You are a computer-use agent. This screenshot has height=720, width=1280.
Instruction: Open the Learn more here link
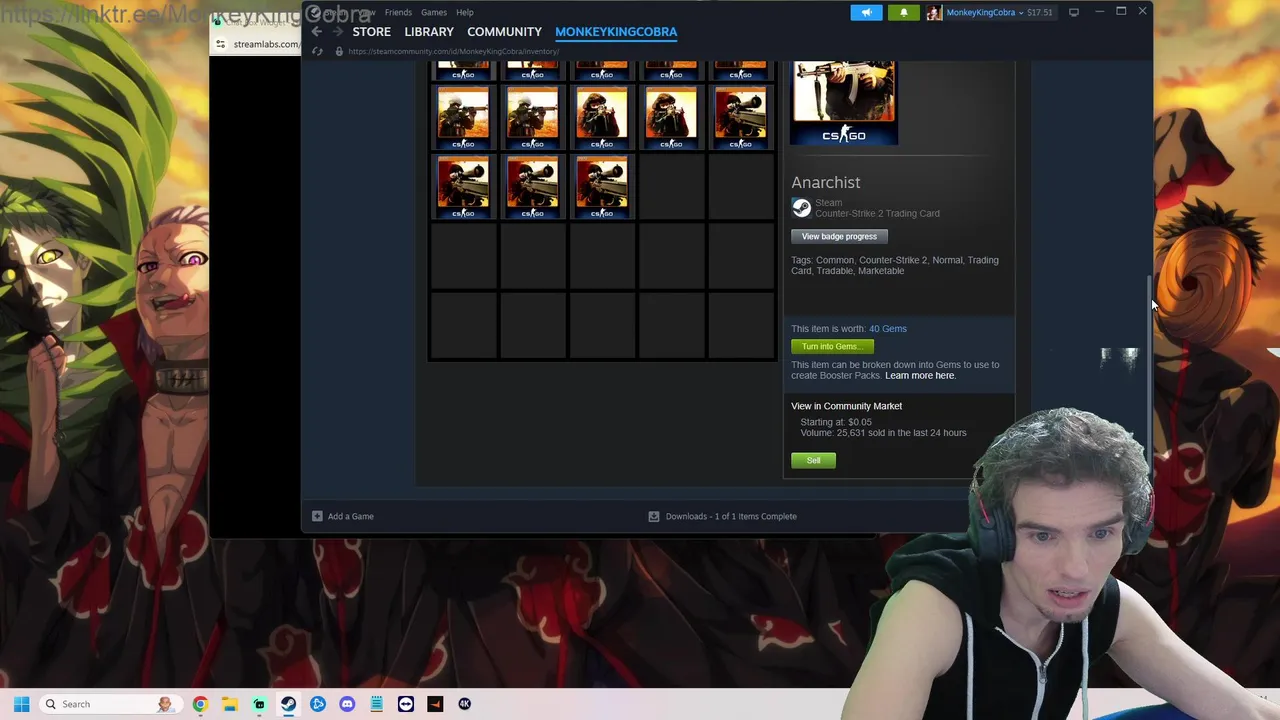pyautogui.click(x=920, y=375)
